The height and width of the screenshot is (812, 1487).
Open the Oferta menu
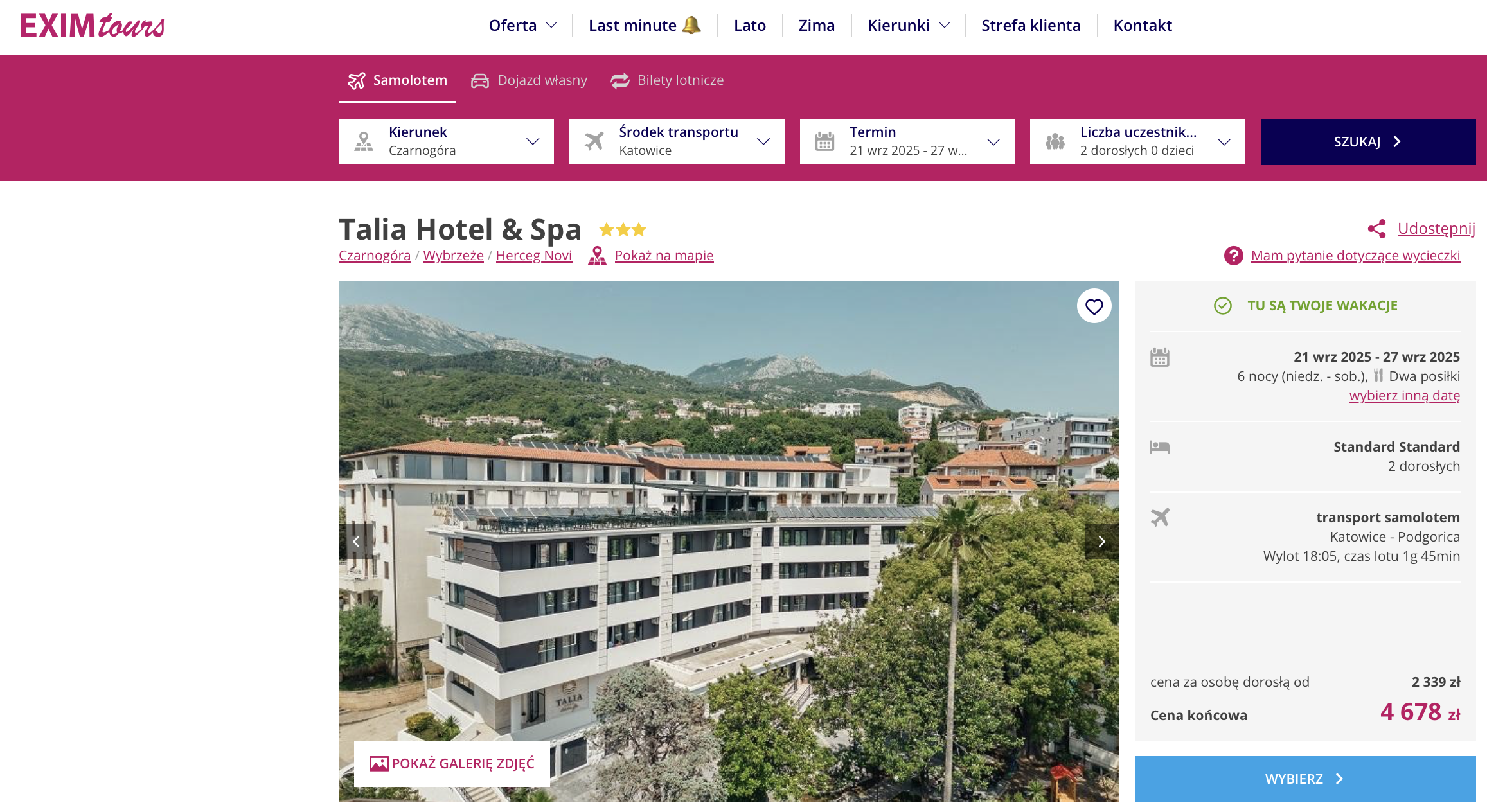[x=522, y=26]
